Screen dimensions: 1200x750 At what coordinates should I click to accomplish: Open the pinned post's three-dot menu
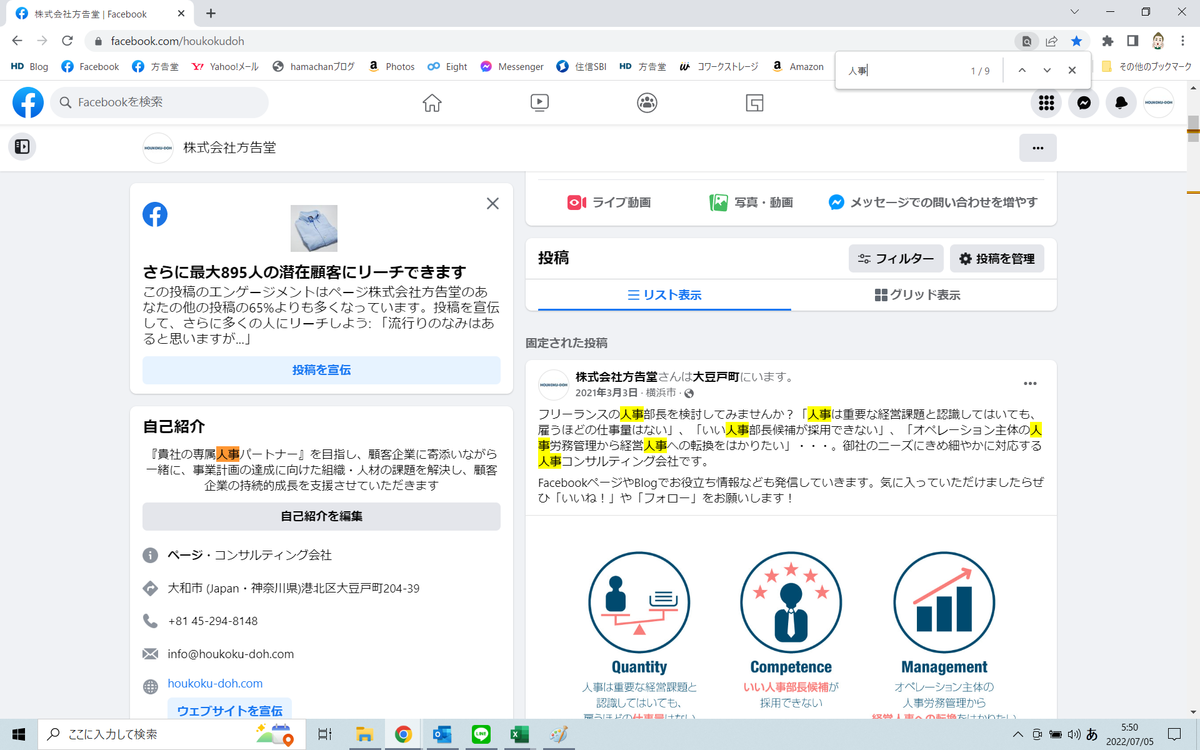(x=1030, y=384)
